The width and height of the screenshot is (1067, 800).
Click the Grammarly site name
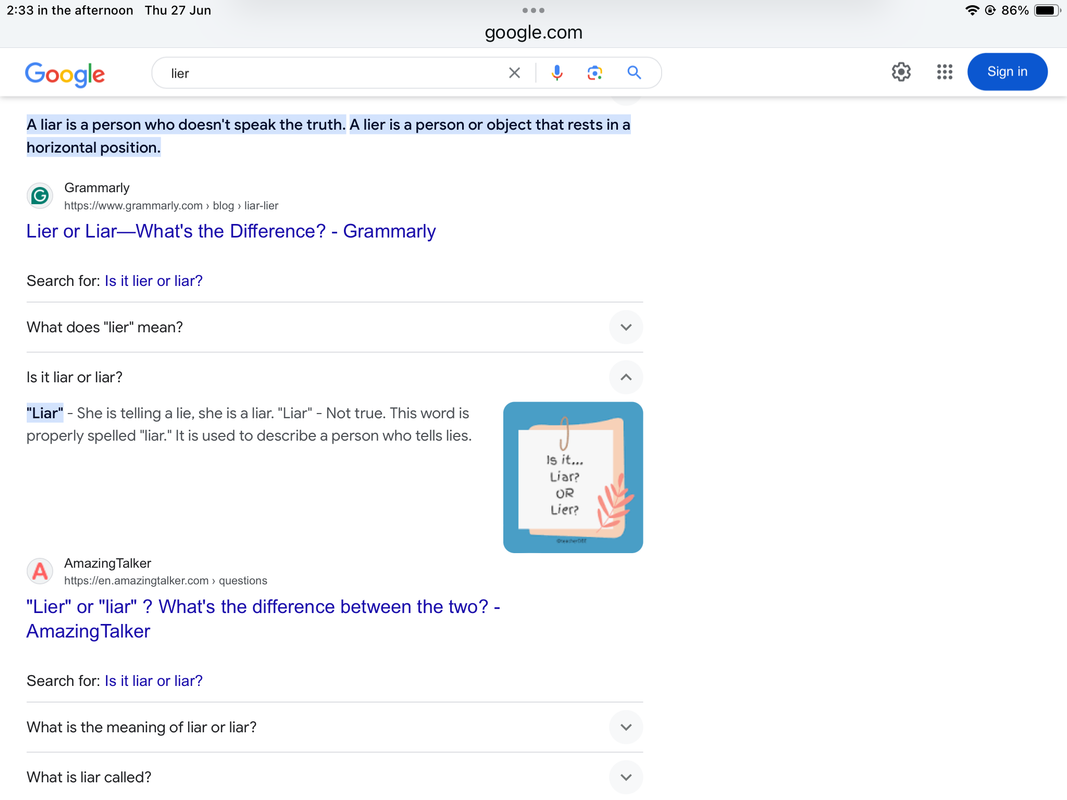(97, 188)
